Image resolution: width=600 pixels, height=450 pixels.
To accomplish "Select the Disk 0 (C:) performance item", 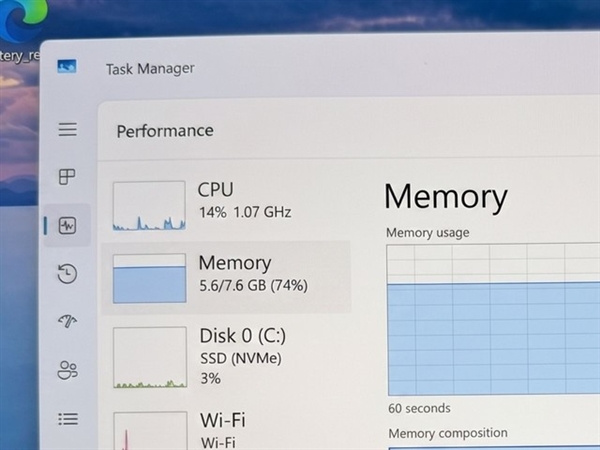I will 226,358.
